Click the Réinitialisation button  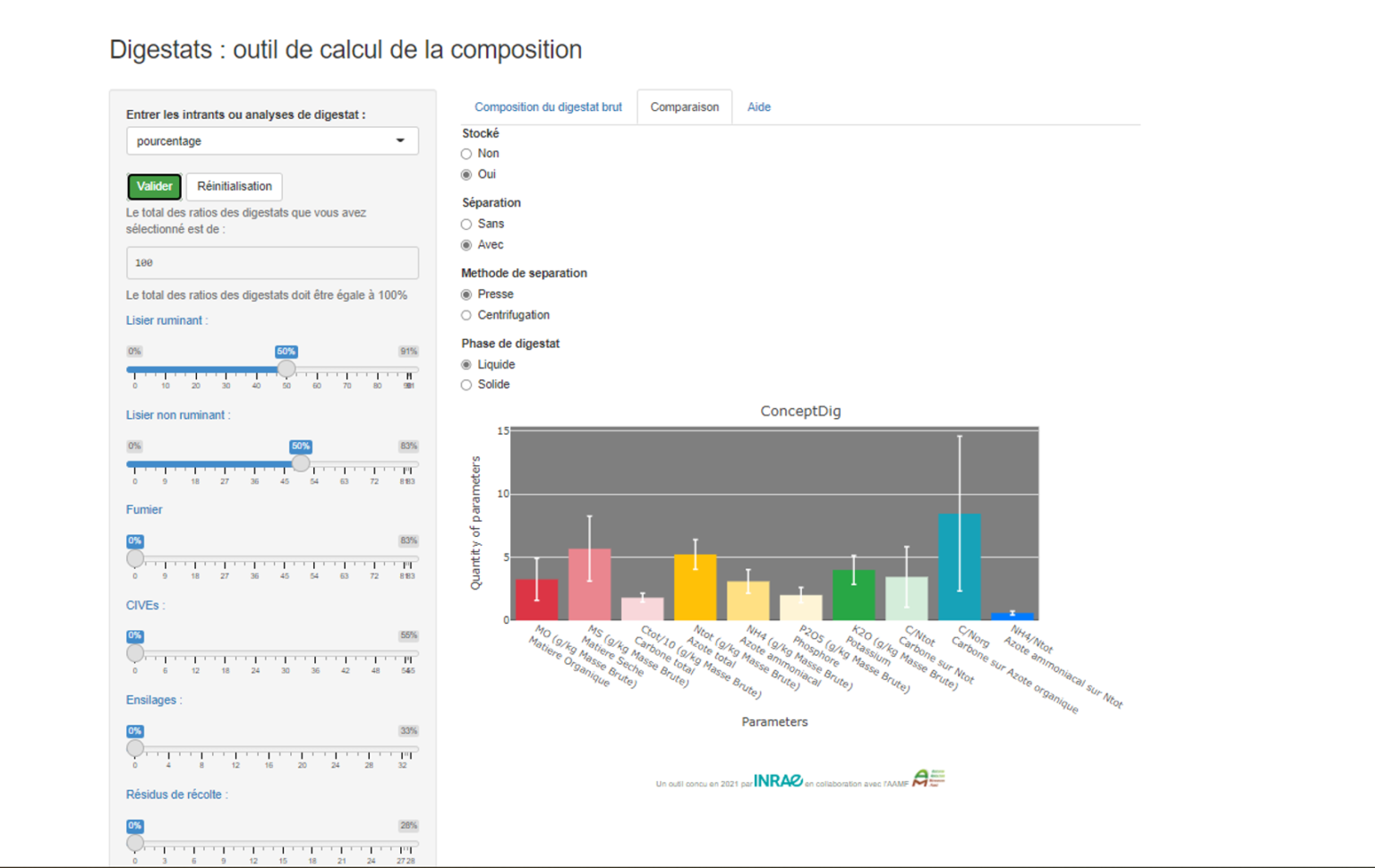pos(235,186)
